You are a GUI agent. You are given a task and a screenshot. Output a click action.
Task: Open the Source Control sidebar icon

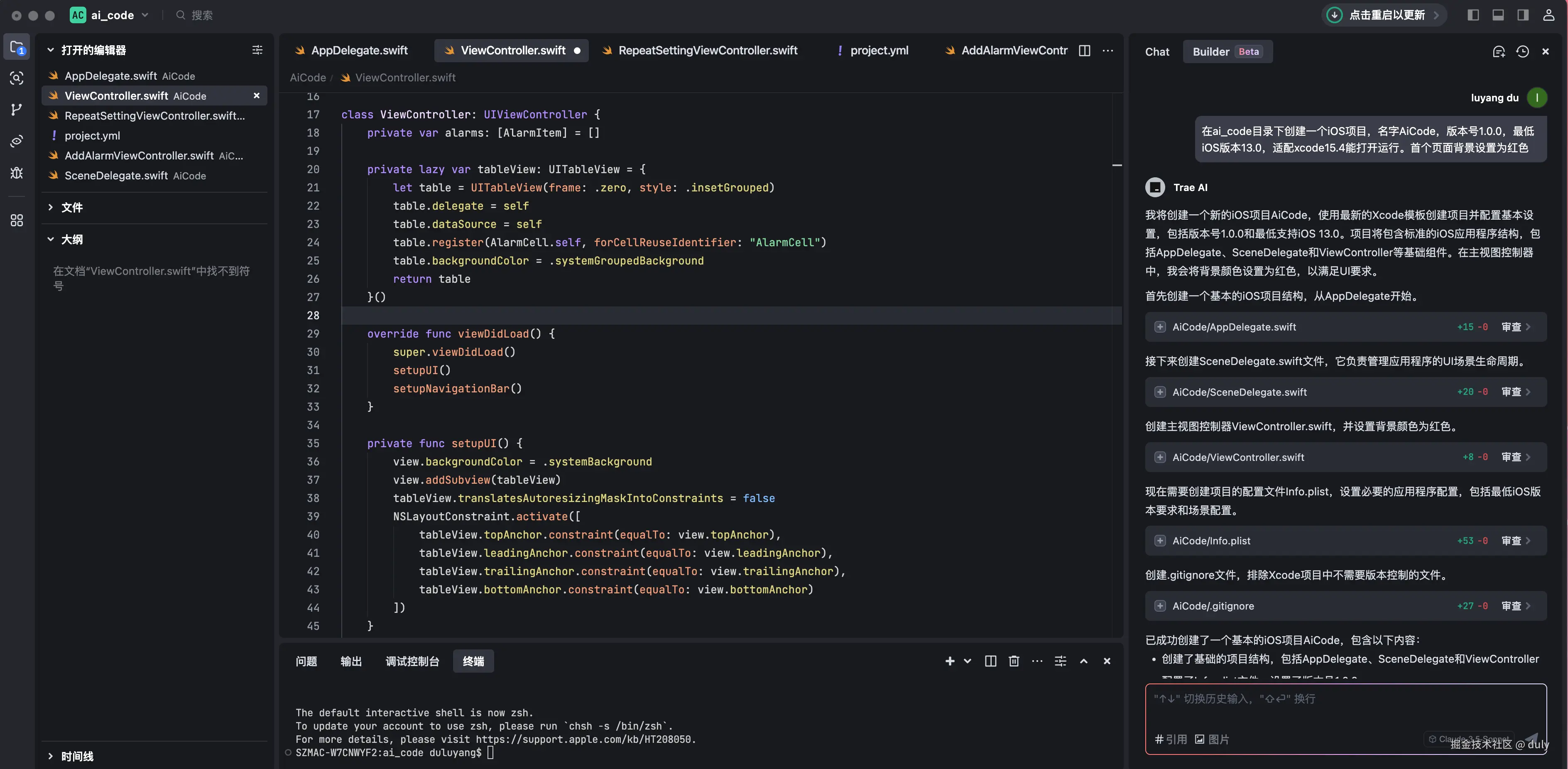point(17,110)
